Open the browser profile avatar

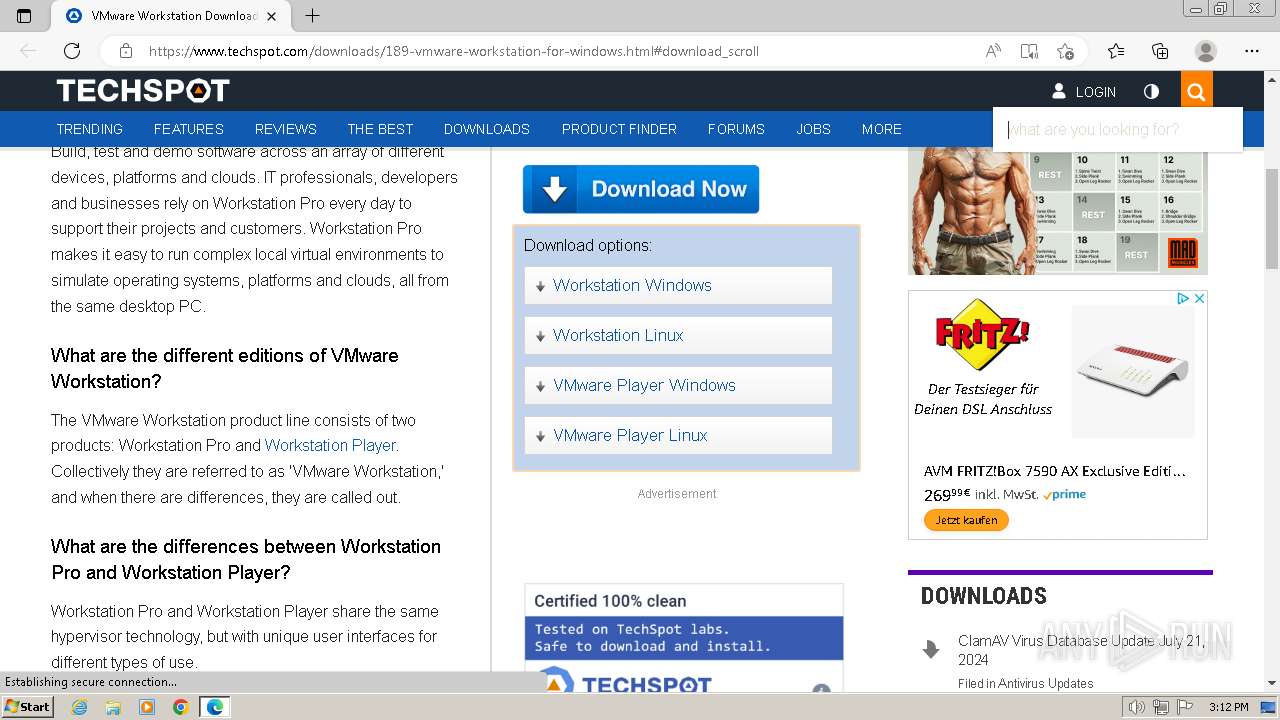point(1206,51)
